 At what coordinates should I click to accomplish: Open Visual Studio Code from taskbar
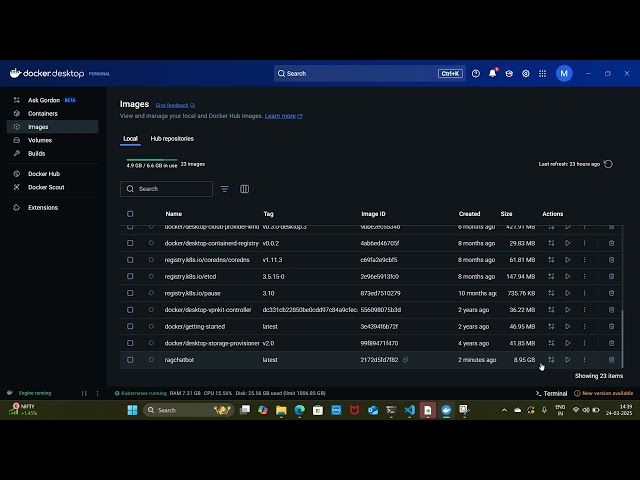[409, 410]
